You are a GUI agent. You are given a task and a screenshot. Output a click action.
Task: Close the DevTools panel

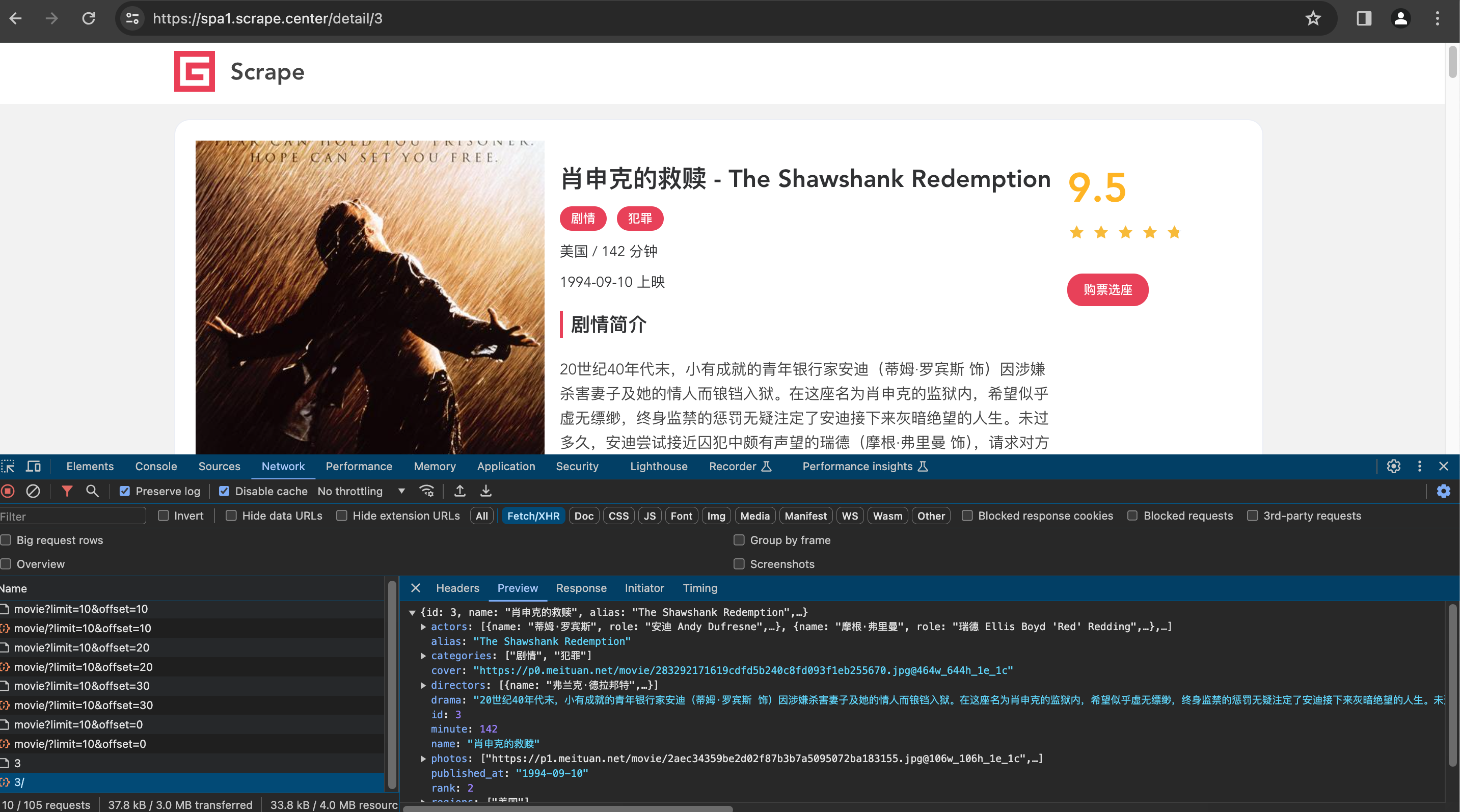pos(1444,466)
